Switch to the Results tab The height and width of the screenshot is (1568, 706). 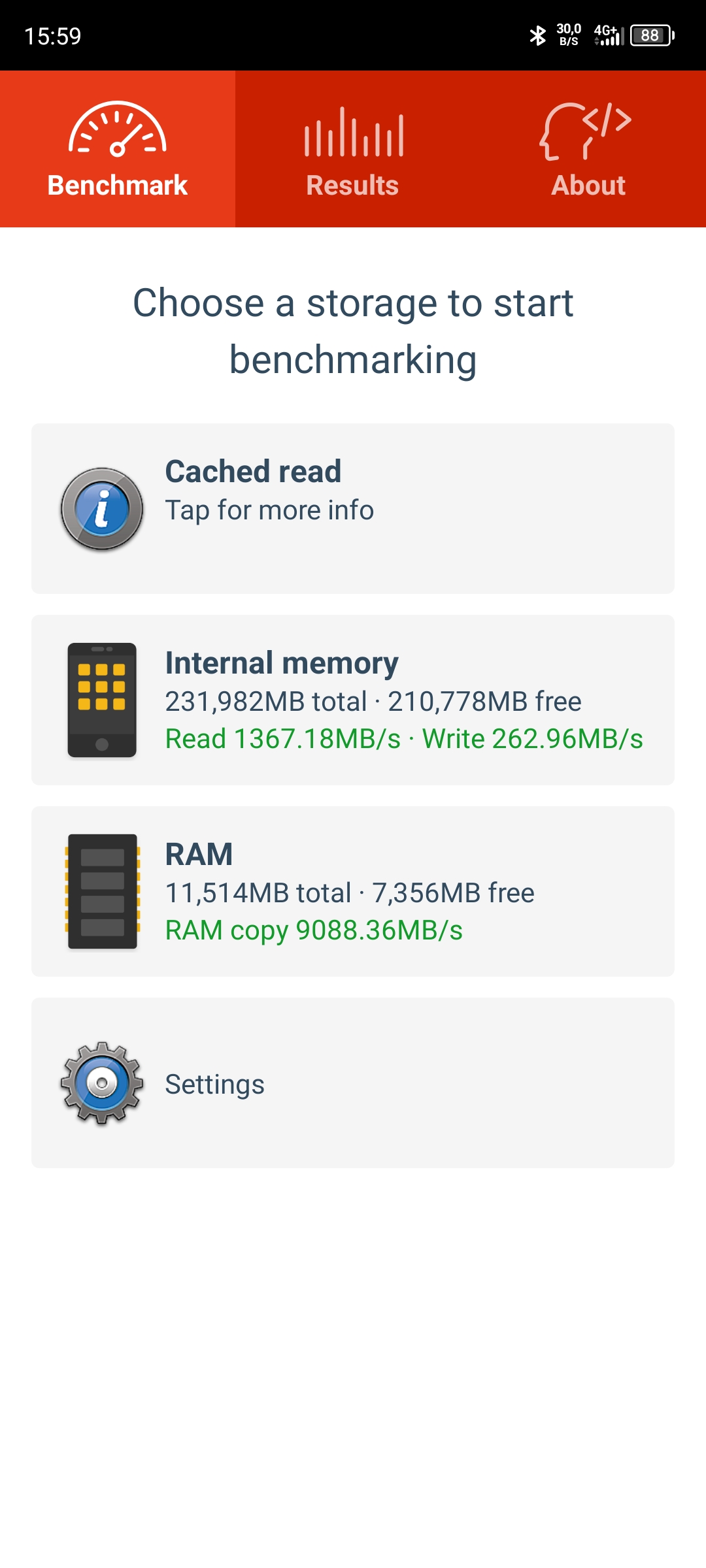(353, 149)
